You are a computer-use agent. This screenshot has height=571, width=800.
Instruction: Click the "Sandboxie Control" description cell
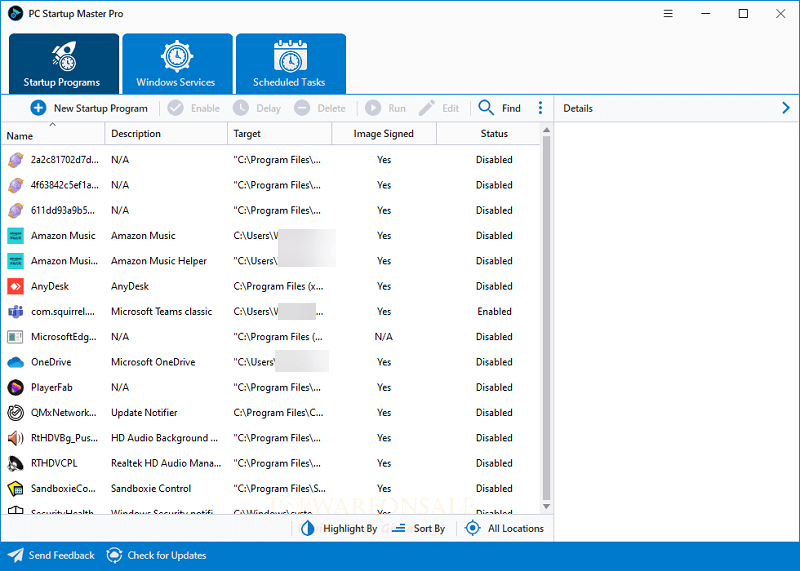click(151, 489)
